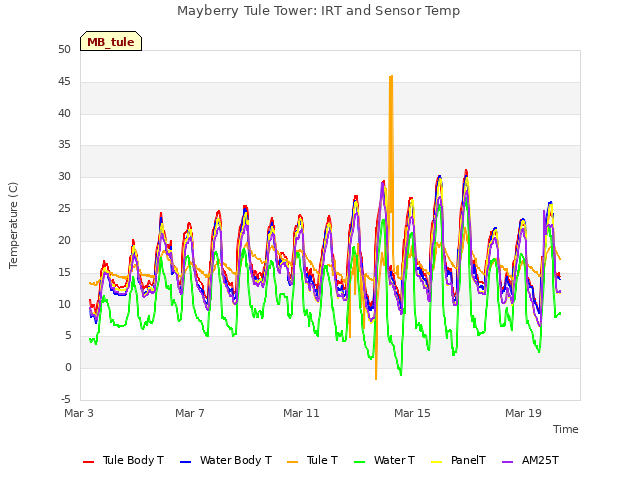
Task: Click the green Water T color marker
Action: (x=360, y=462)
